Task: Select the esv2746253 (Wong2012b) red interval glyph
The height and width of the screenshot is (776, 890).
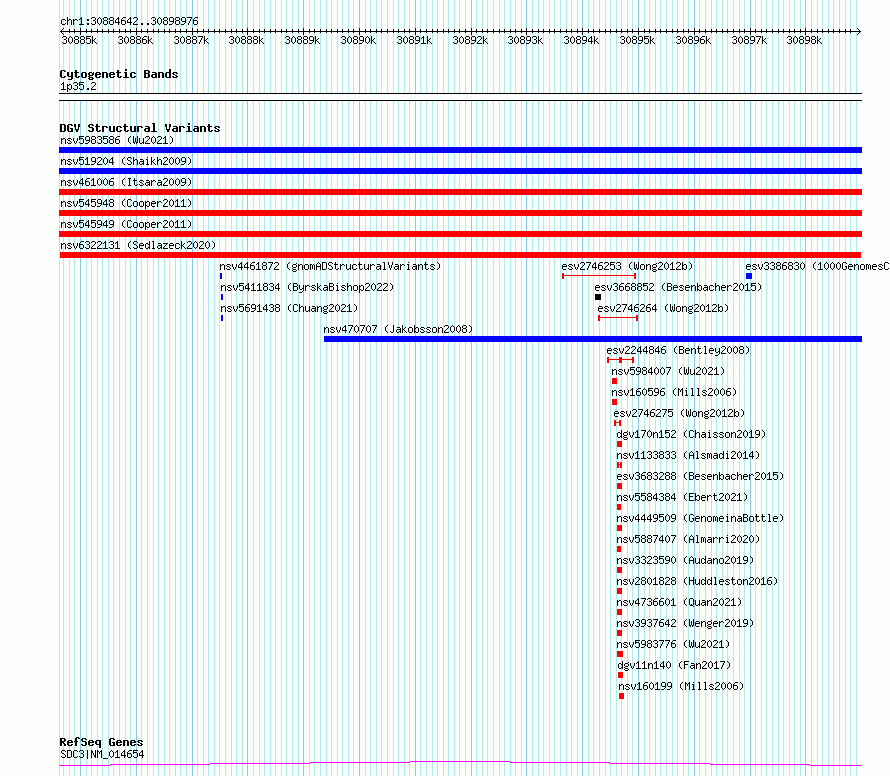Action: [599, 276]
